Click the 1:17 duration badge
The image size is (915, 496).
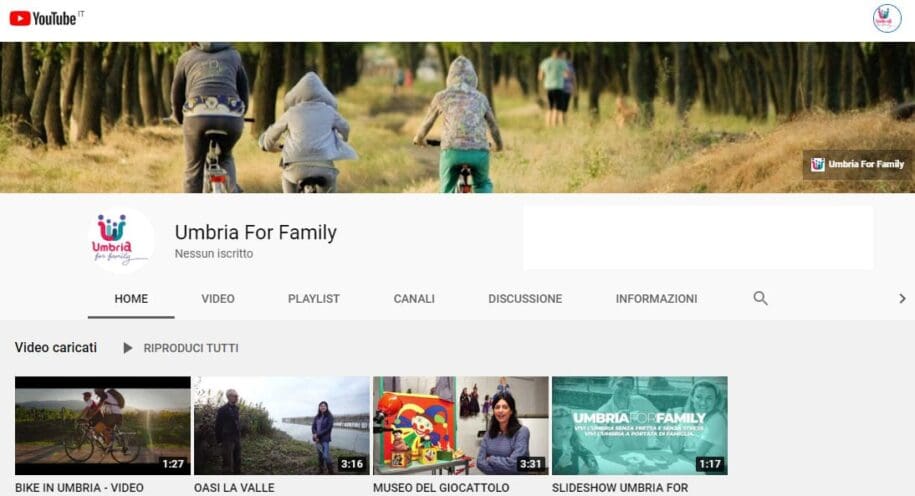pos(710,464)
